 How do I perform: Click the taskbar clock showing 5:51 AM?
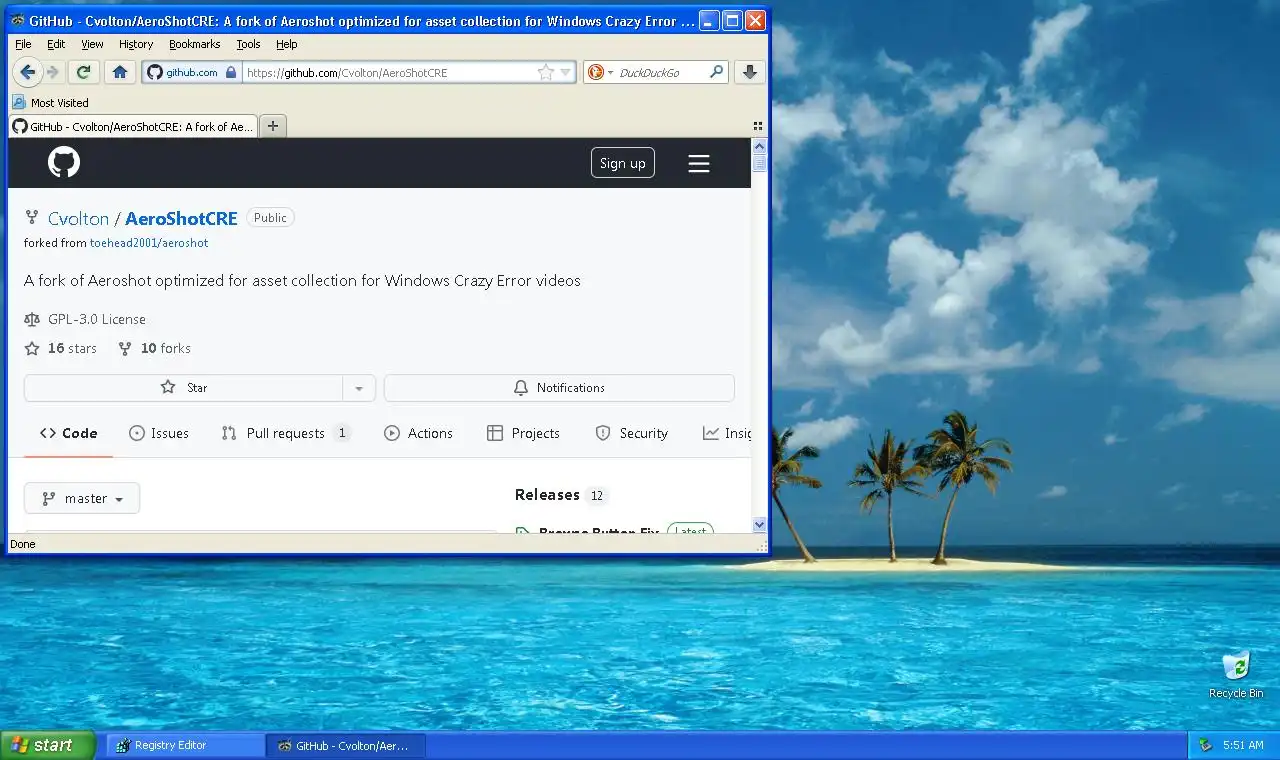(x=1243, y=745)
